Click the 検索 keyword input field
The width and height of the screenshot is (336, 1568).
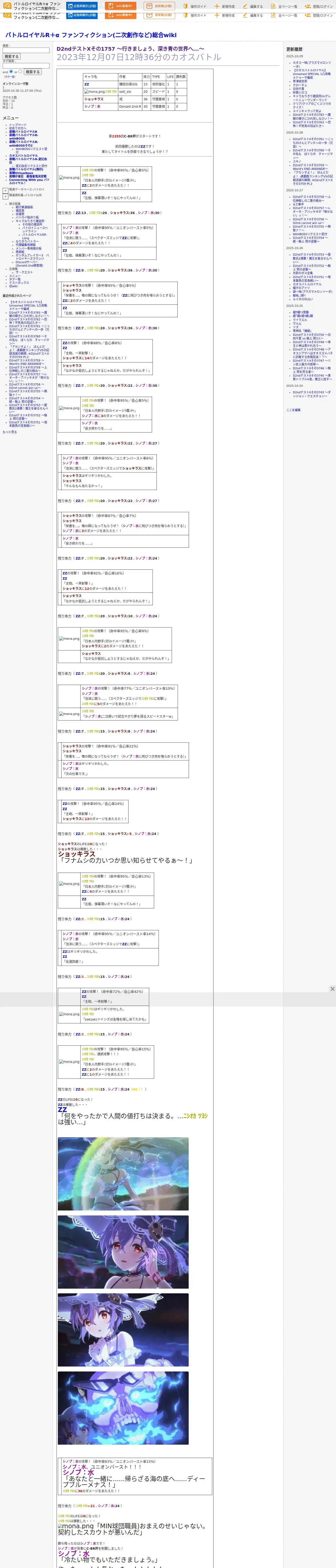click(26, 50)
